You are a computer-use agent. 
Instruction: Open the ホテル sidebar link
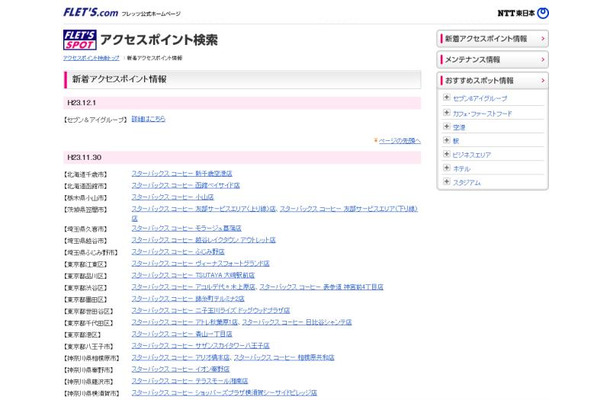(x=462, y=169)
